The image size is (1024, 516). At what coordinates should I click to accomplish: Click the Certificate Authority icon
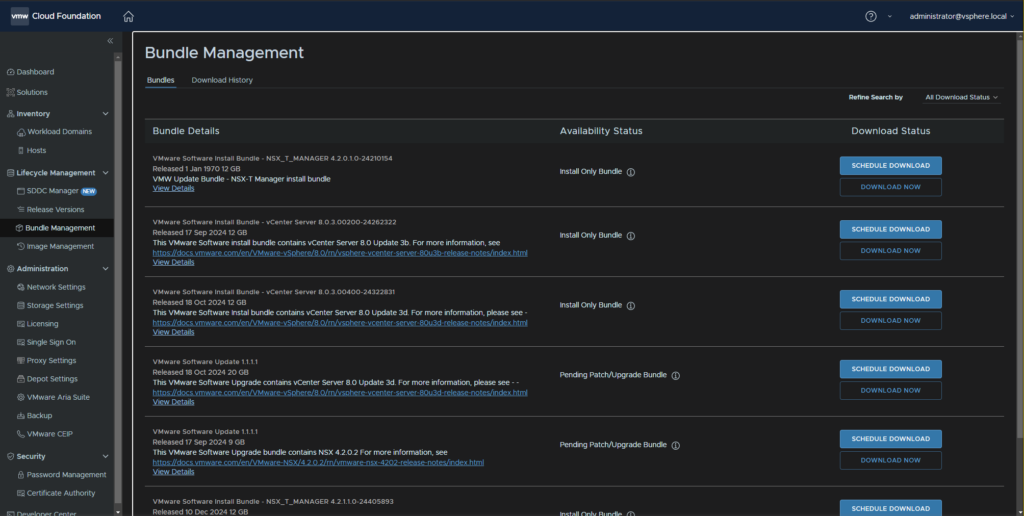(x=22, y=493)
